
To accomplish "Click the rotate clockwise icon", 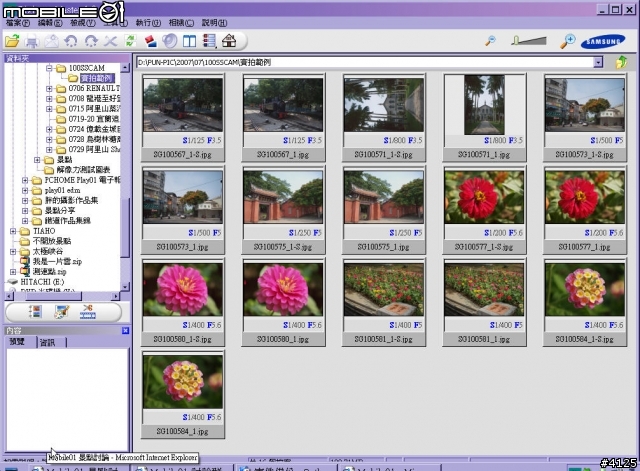I will pos(91,41).
